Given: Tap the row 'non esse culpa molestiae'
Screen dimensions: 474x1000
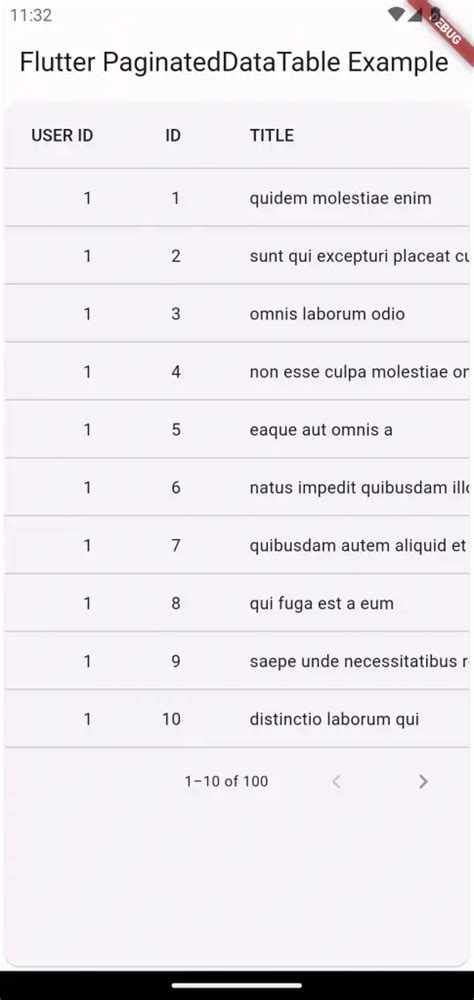Looking at the screenshot, I should tap(237, 372).
